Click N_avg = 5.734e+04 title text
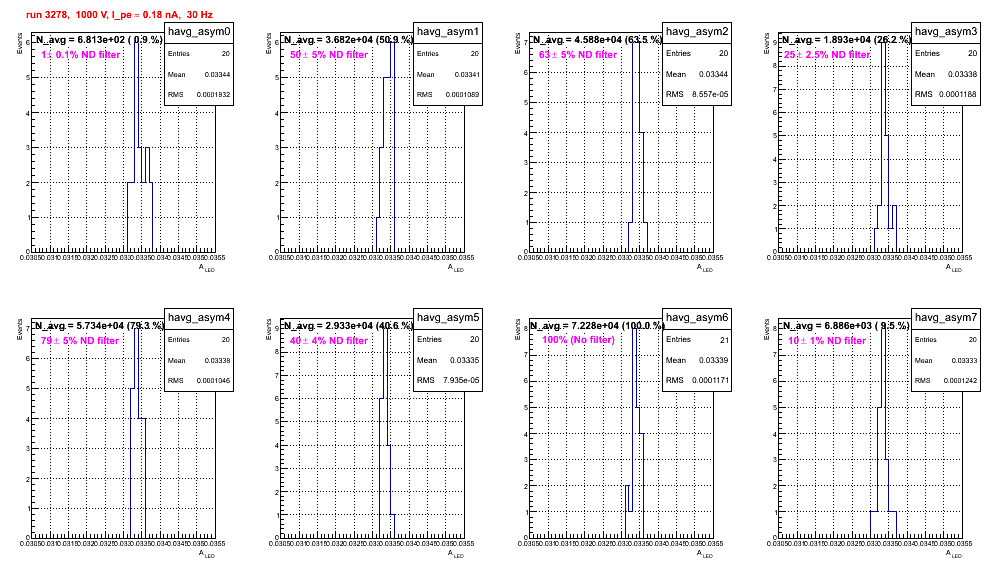The image size is (996, 572). [99, 325]
